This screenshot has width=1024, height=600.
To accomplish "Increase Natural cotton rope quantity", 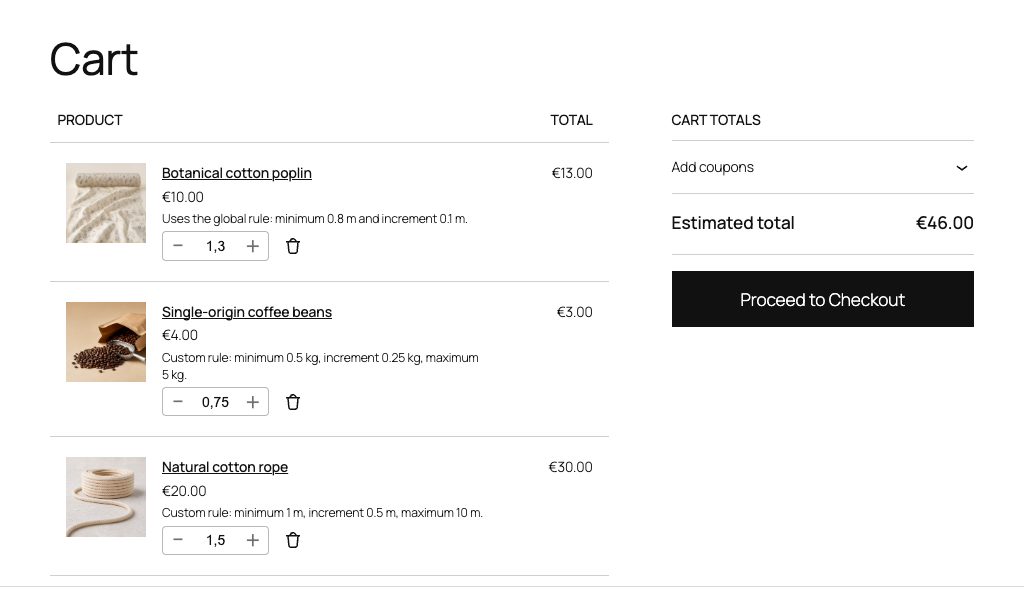I will (253, 540).
